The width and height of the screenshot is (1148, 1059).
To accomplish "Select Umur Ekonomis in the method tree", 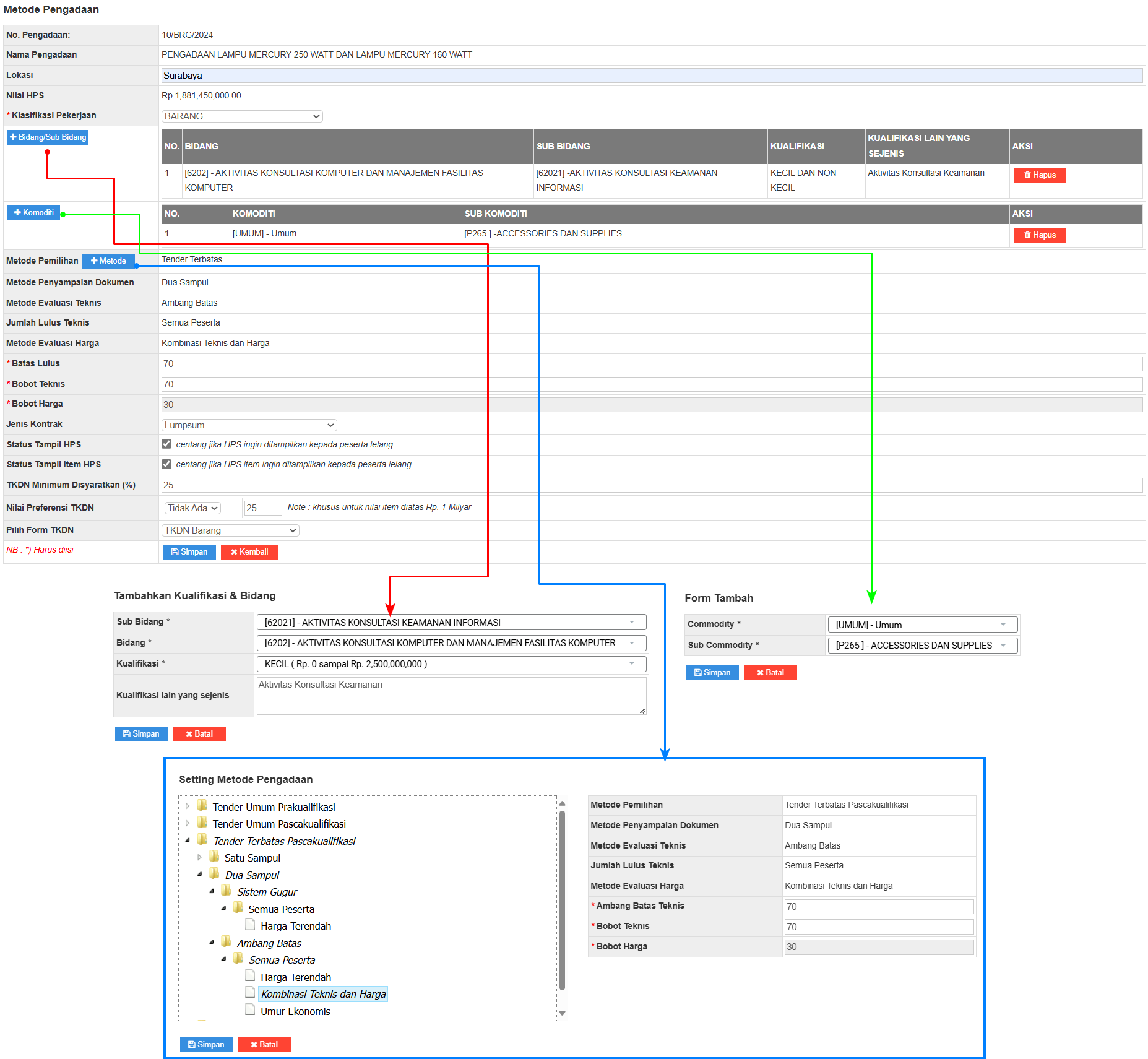I will (295, 1011).
